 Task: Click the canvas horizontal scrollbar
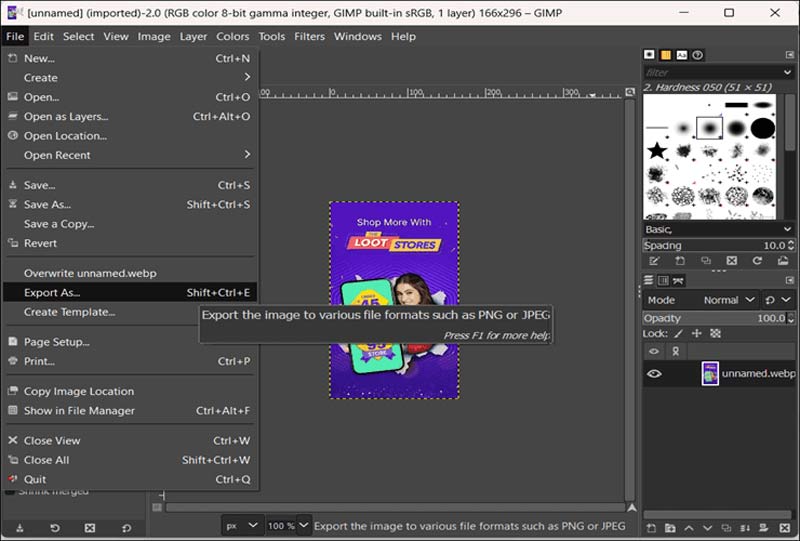coord(395,507)
